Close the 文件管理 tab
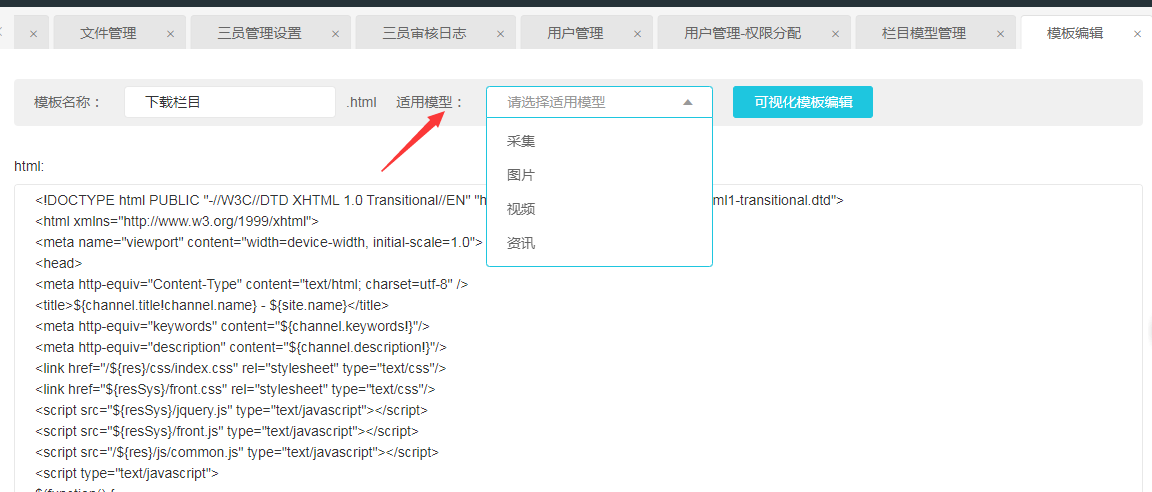This screenshot has height=492, width=1152. 170,34
